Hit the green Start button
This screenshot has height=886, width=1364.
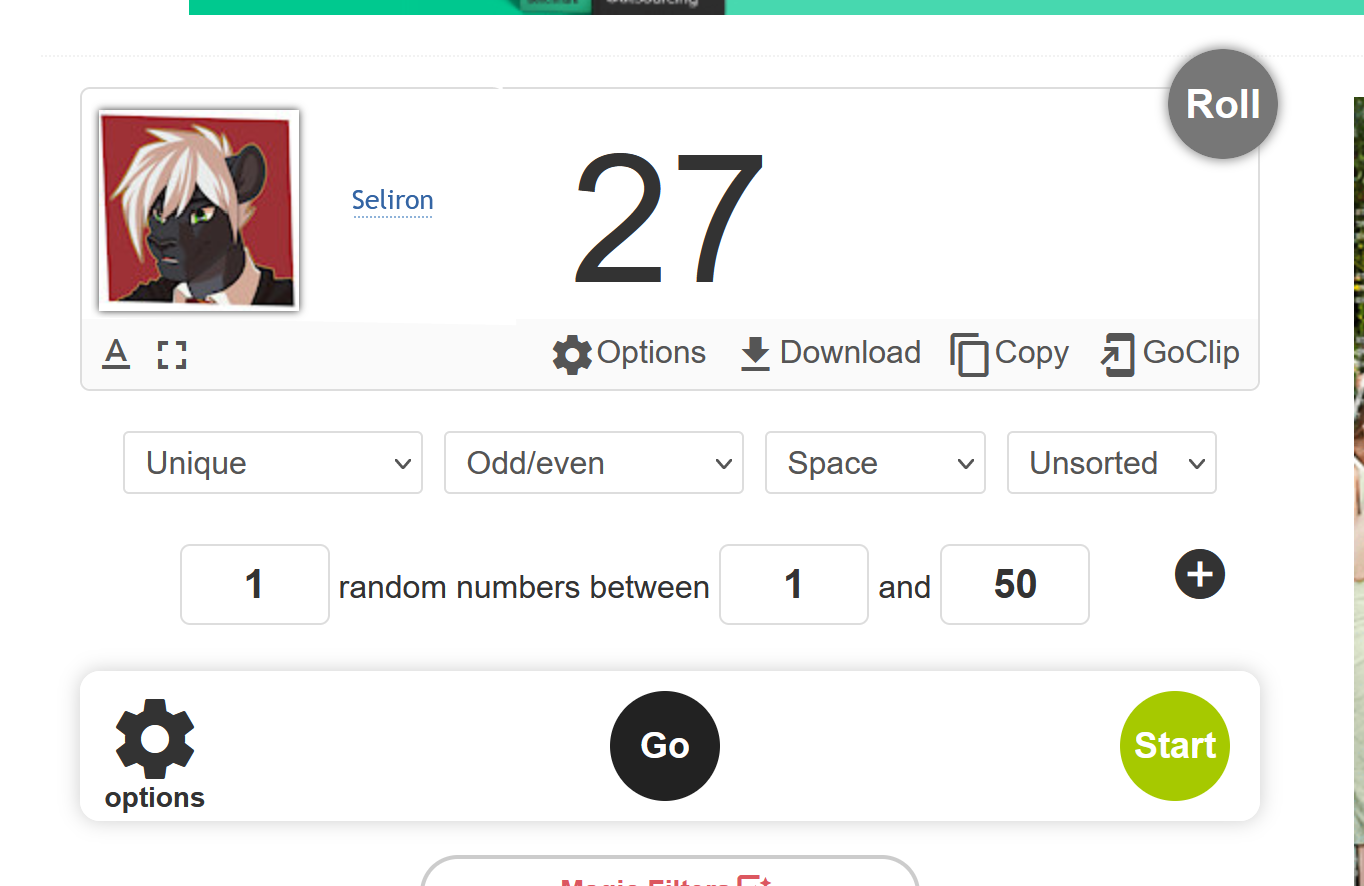coord(1175,746)
